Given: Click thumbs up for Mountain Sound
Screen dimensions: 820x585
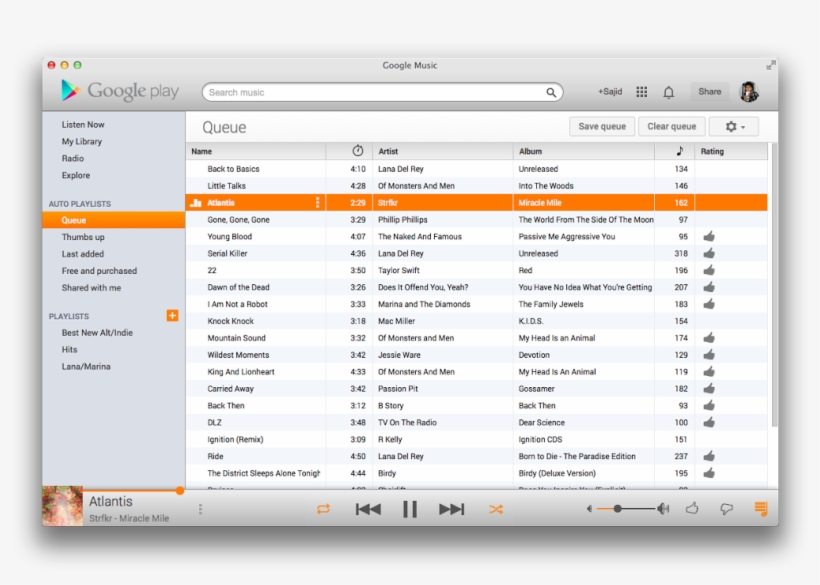Looking at the screenshot, I should pos(709,338).
